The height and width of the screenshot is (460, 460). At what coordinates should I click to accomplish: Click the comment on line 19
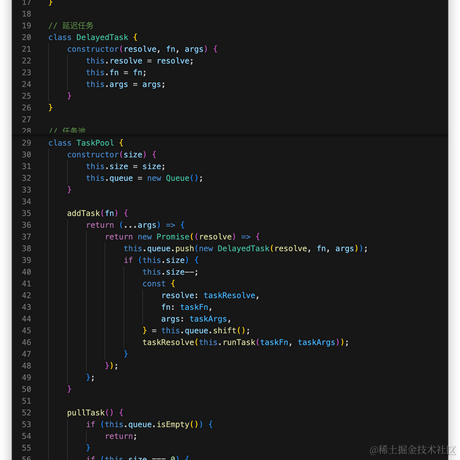(x=71, y=26)
